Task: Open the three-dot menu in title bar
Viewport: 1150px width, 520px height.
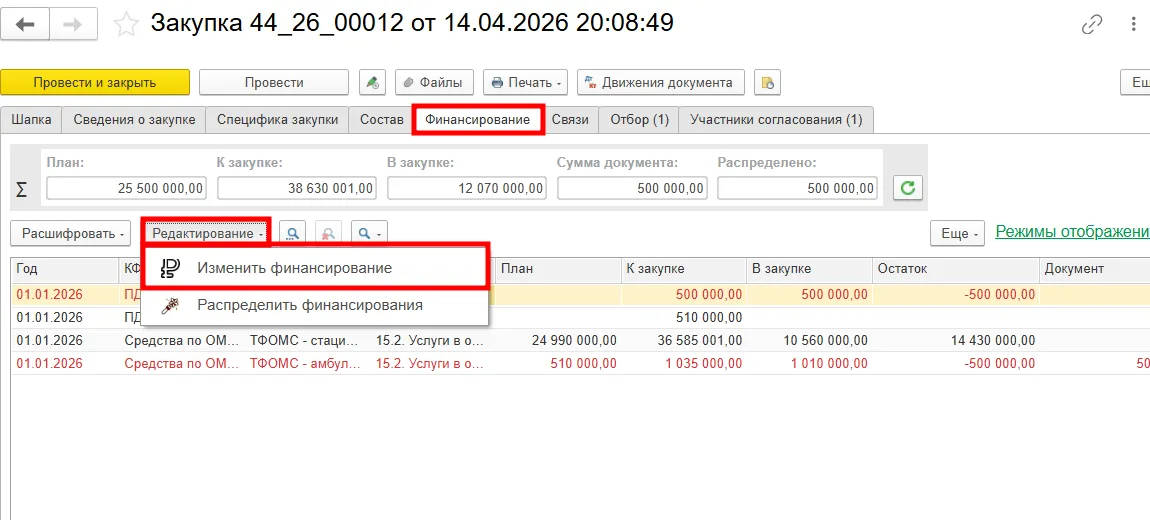Action: pyautogui.click(x=1133, y=25)
